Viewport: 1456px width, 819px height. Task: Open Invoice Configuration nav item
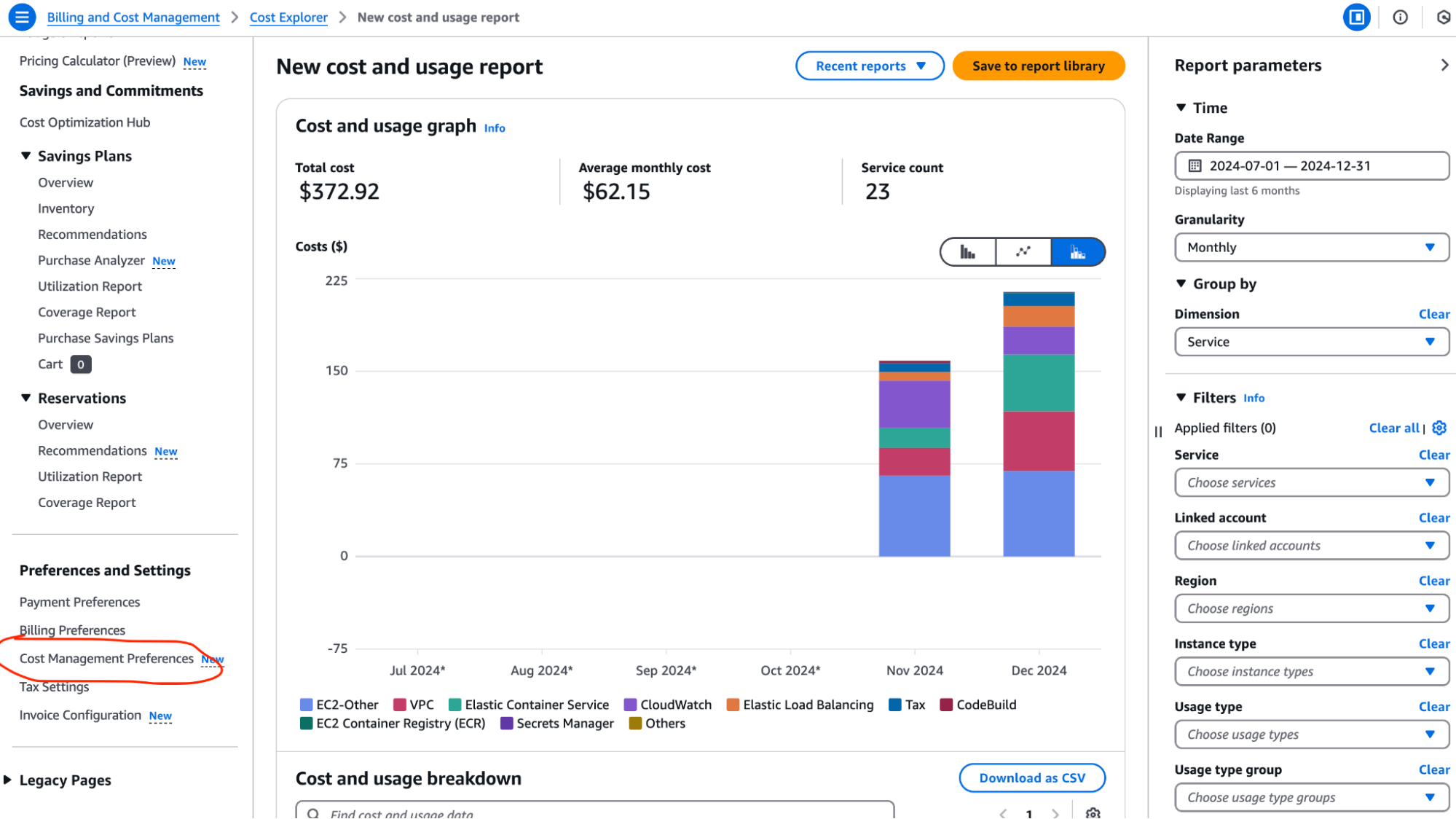click(80, 715)
